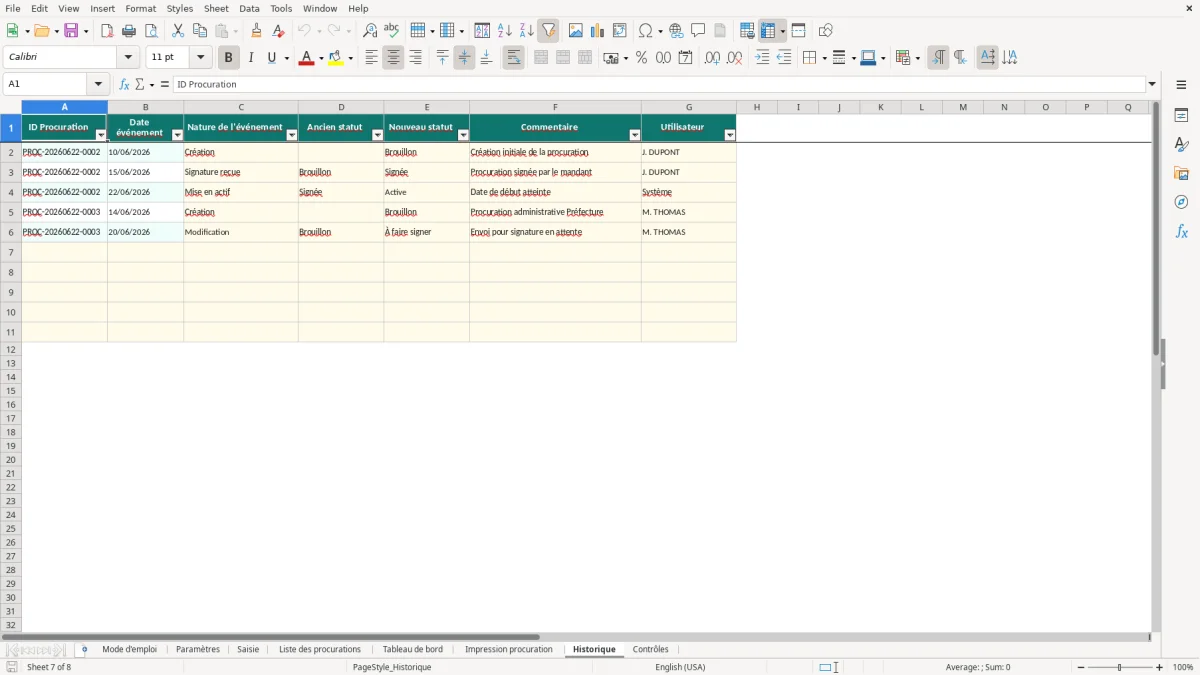
Task: Open the sidebar Gallery panel
Action: tap(1181, 173)
